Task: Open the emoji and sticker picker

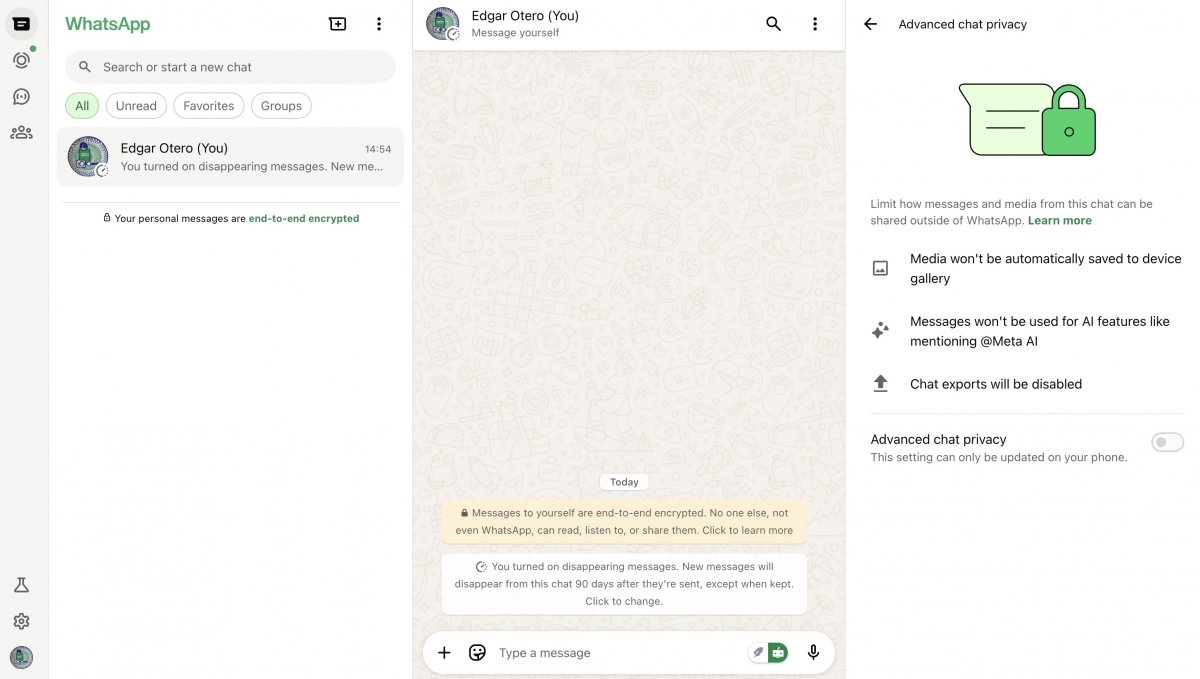Action: [x=478, y=653]
